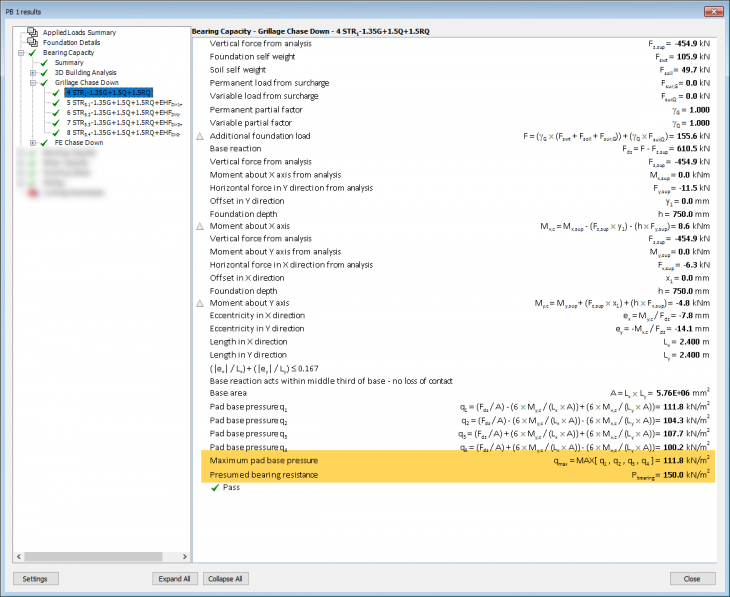Click the green Pass checkmark icon
The width and height of the screenshot is (730, 597).
pos(214,488)
